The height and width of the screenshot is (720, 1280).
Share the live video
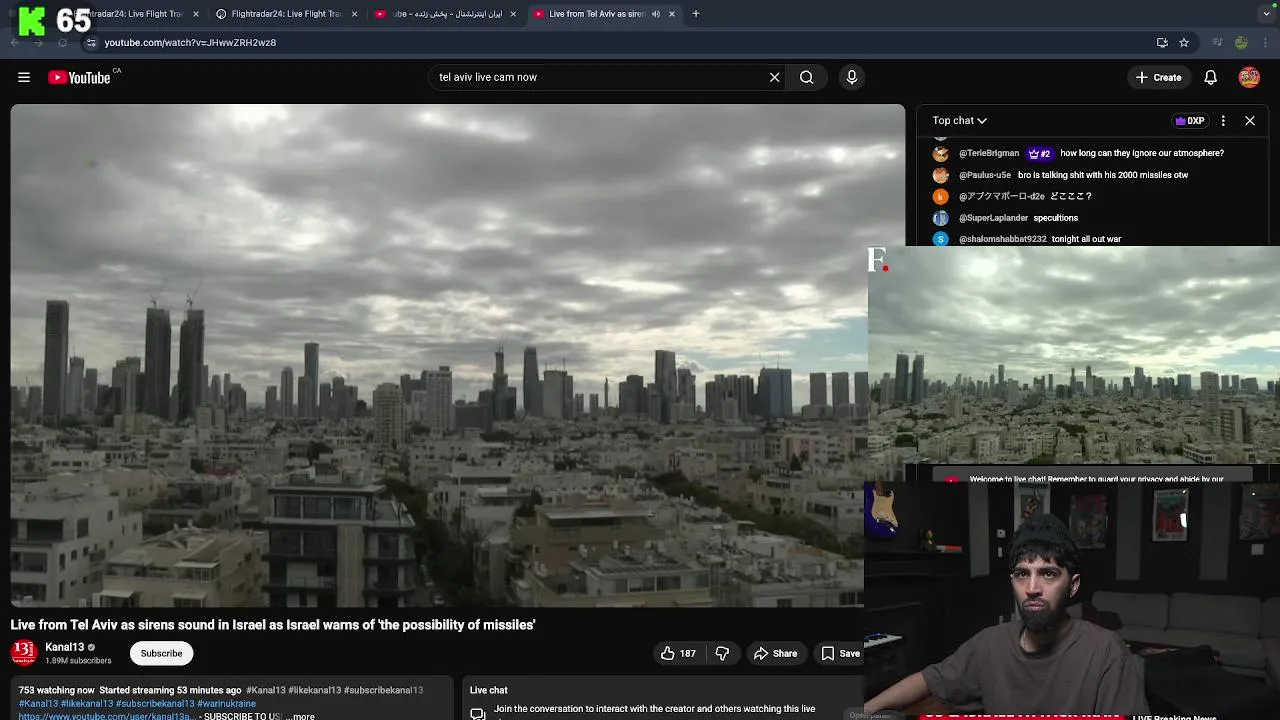point(775,653)
